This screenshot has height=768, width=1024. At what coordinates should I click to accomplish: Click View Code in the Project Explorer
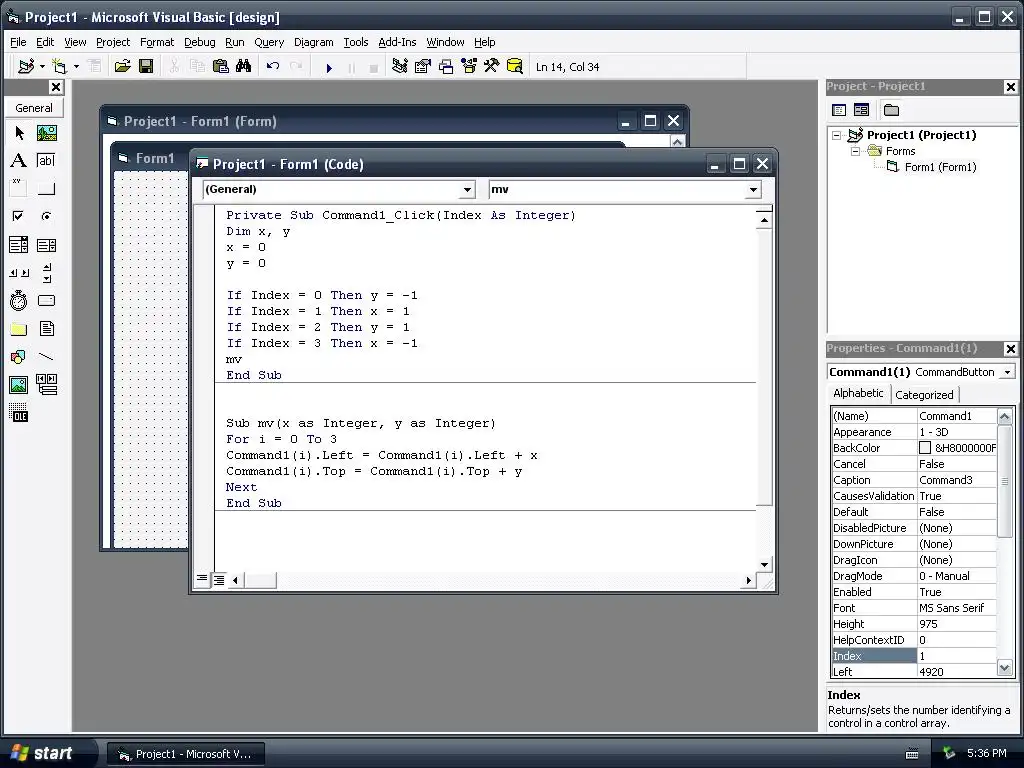(839, 110)
